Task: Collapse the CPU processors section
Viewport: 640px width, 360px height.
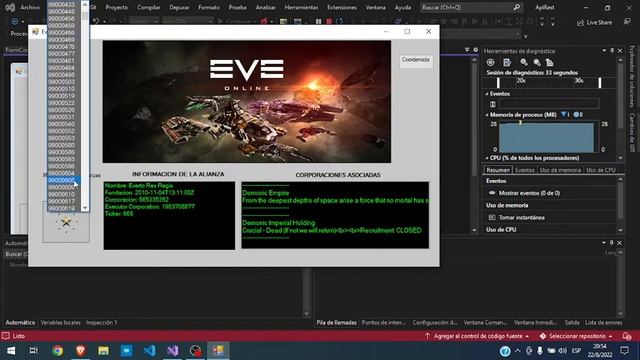Action: coord(487,158)
